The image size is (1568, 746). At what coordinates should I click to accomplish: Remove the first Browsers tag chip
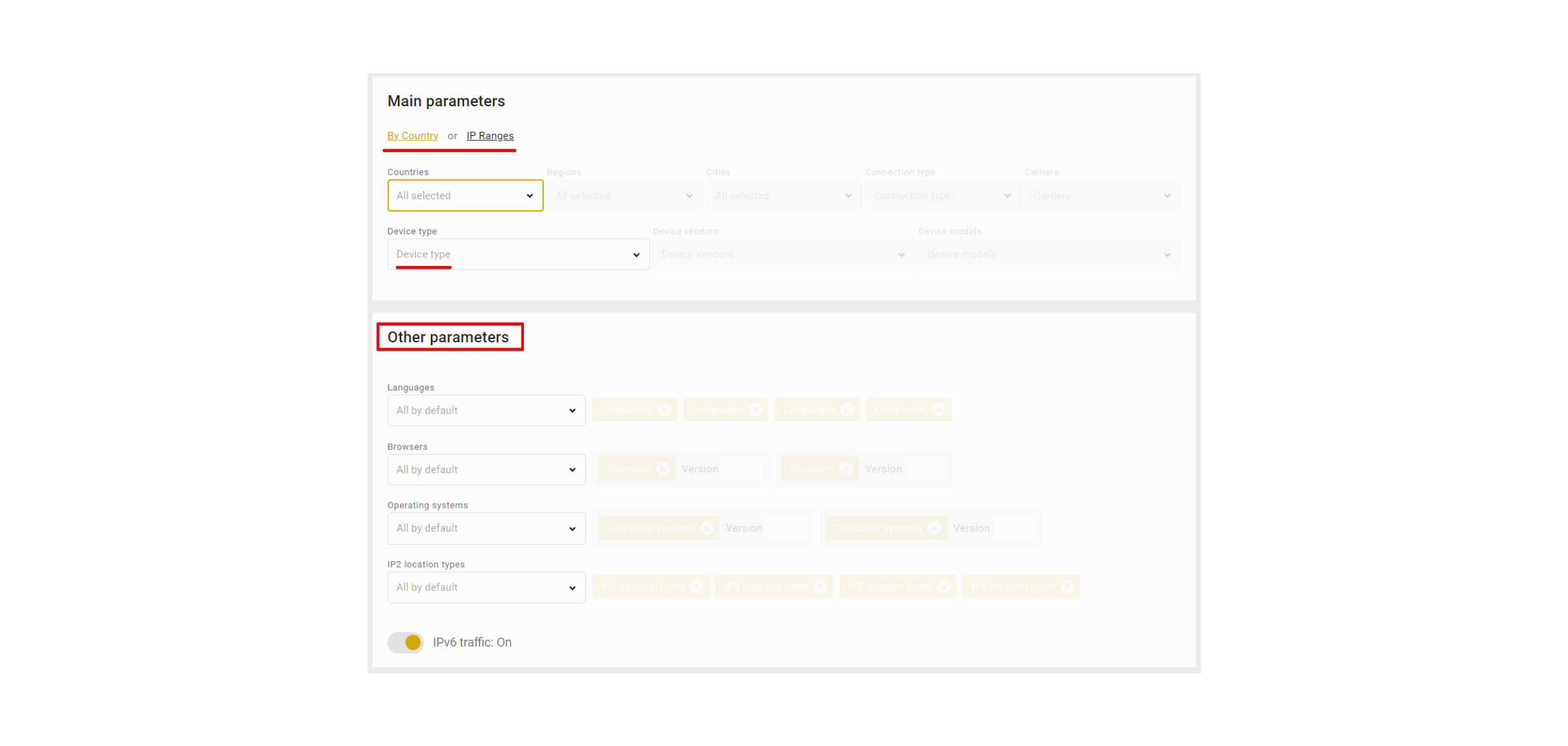(663, 469)
